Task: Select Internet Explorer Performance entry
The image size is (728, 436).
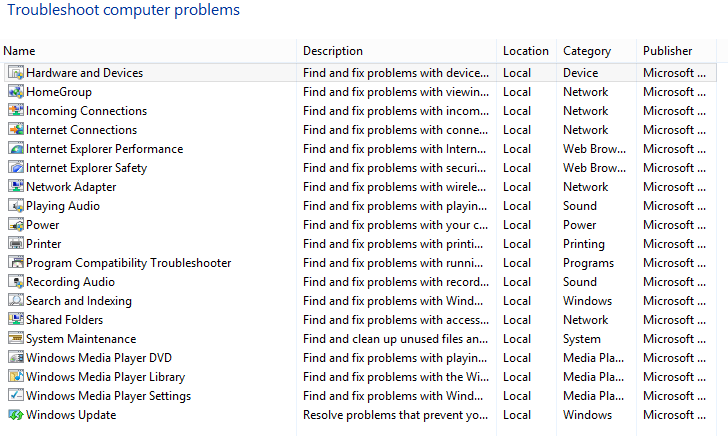Action: 104,149
